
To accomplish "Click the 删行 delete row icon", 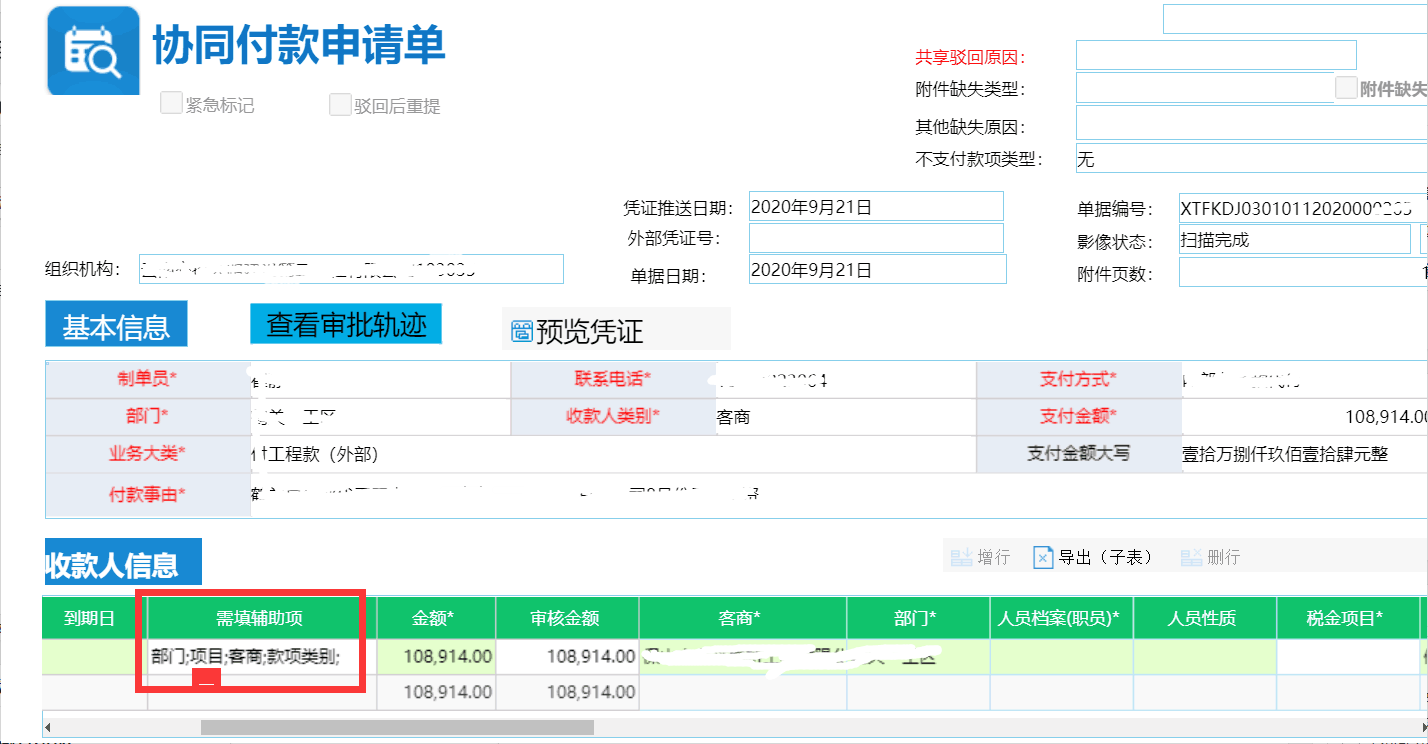I will [1191, 557].
